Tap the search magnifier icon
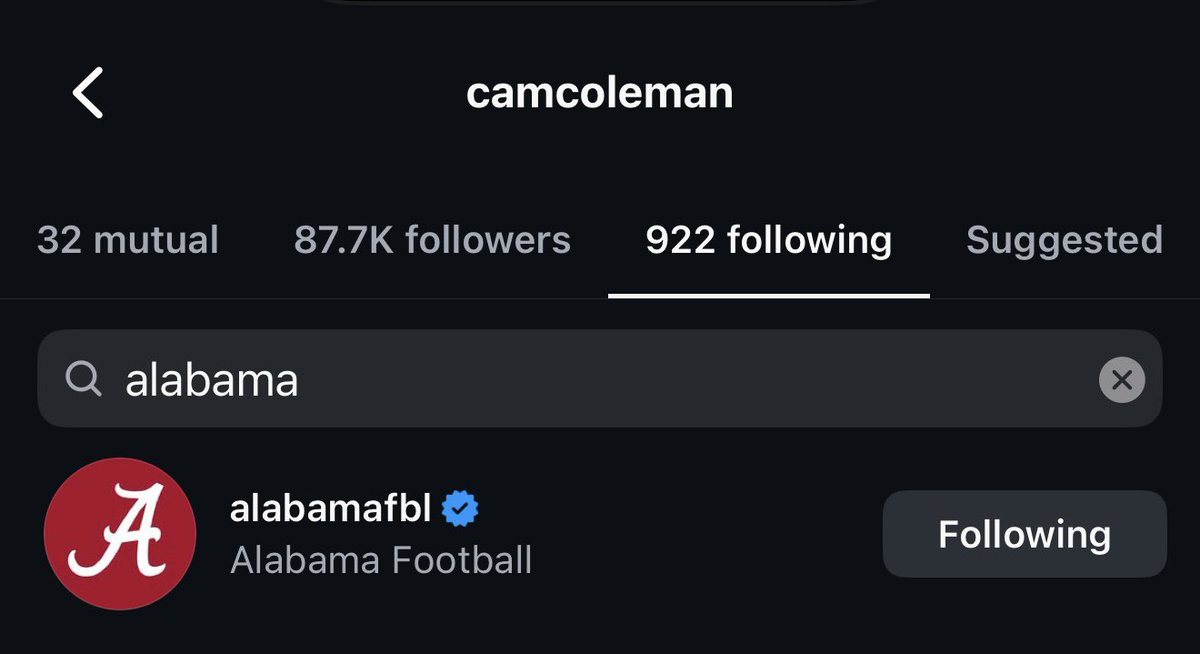 tap(84, 379)
